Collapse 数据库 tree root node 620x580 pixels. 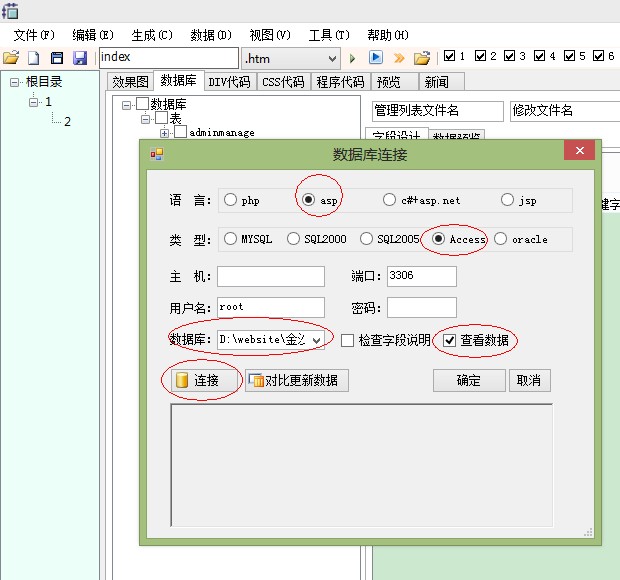tap(126, 105)
